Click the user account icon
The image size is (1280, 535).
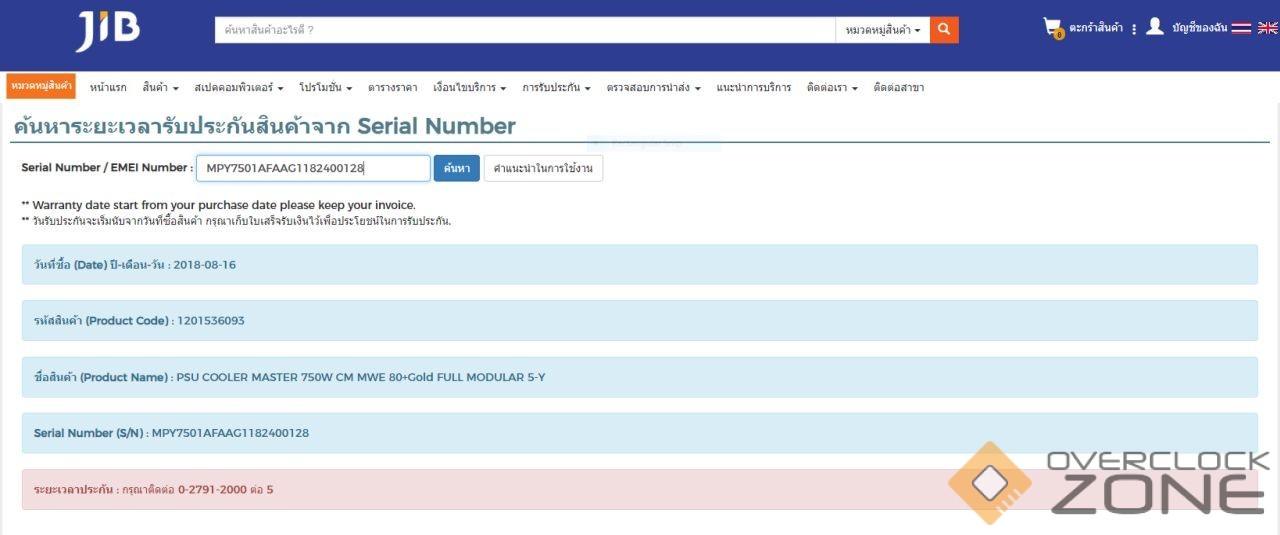click(1155, 27)
